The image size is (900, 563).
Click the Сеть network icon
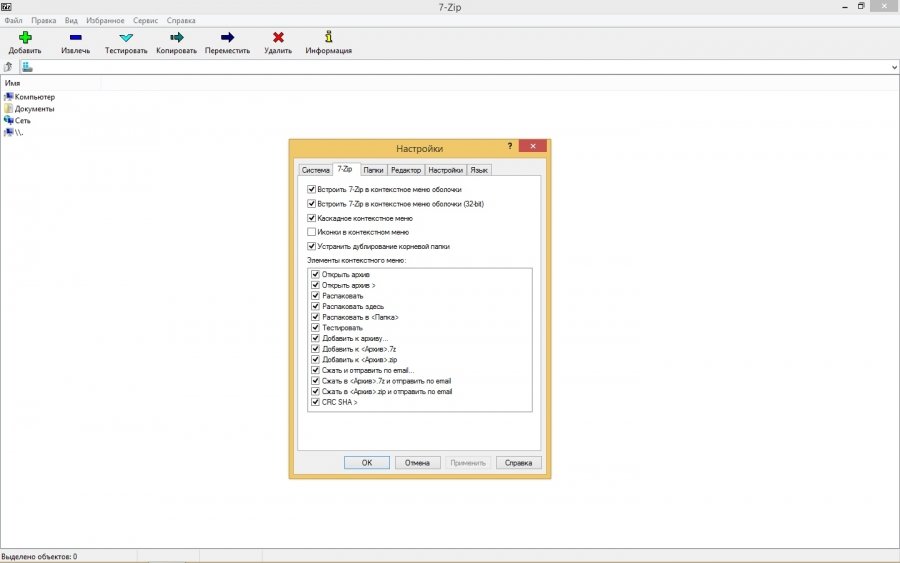point(8,120)
